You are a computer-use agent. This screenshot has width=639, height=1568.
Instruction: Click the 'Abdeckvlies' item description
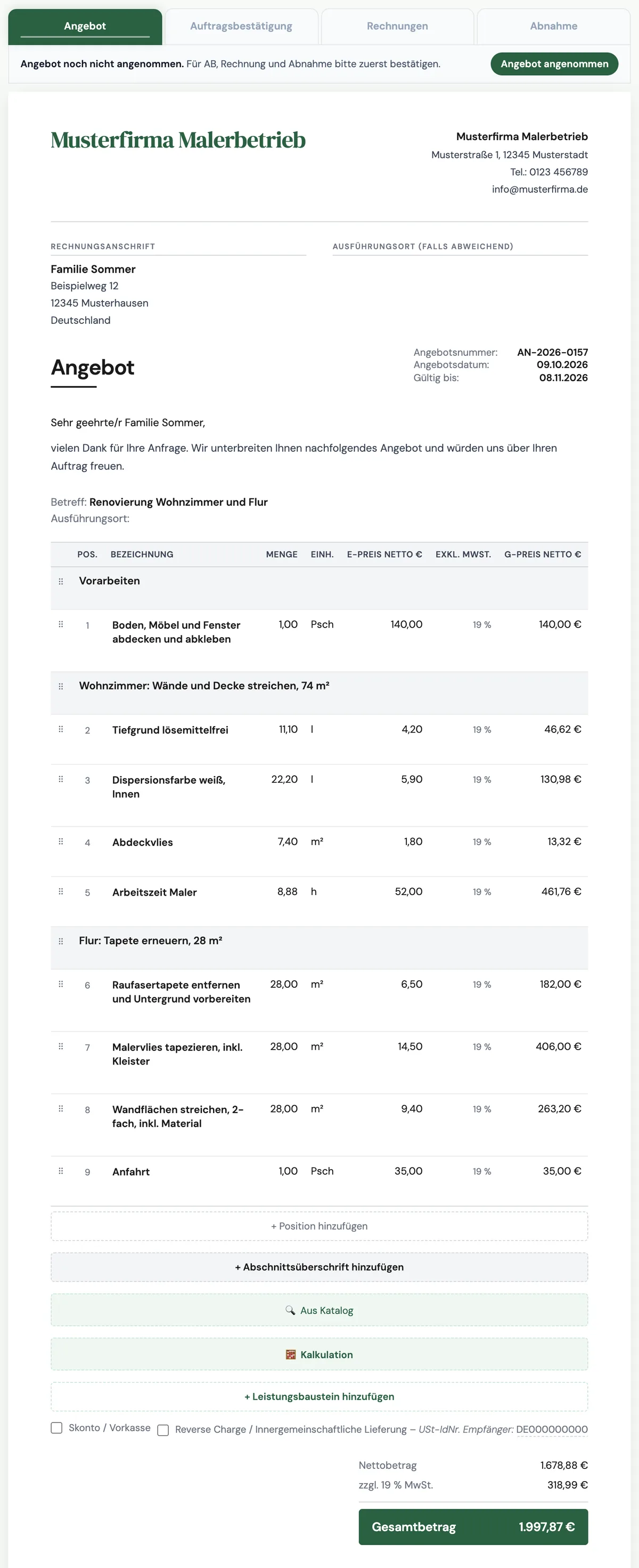142,842
